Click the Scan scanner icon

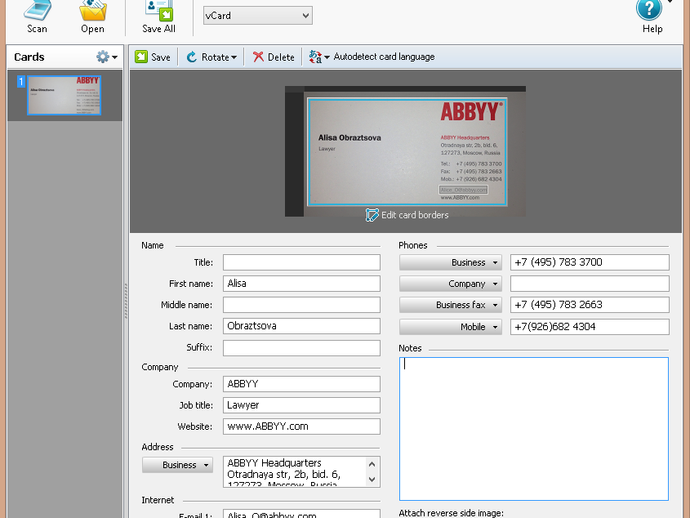(37, 11)
